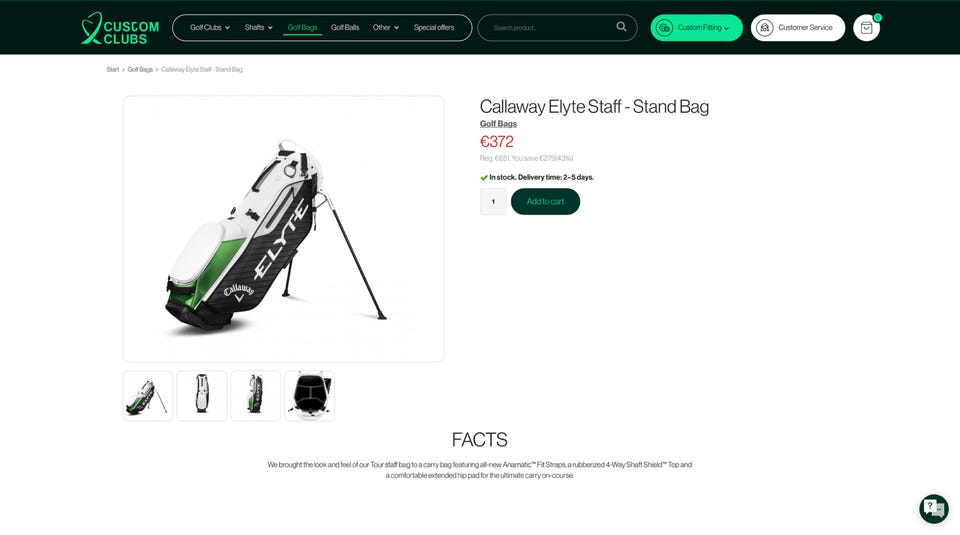Select the front view bag thumbnail
Image resolution: width=960 pixels, height=535 pixels.
pyautogui.click(x=202, y=395)
